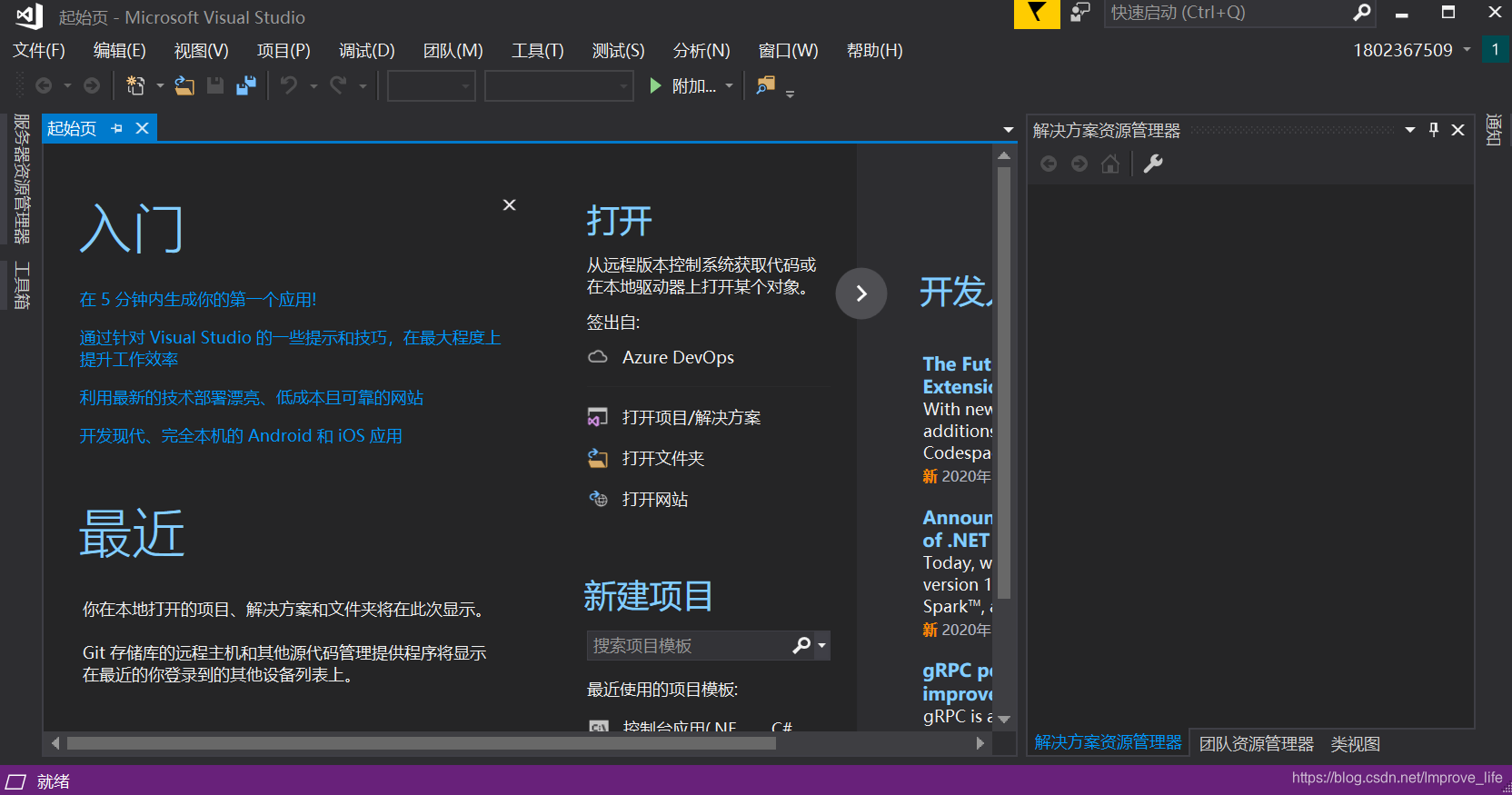The height and width of the screenshot is (795, 1512).
Task: Open the redo history dropdown arrow
Action: pyautogui.click(x=363, y=86)
